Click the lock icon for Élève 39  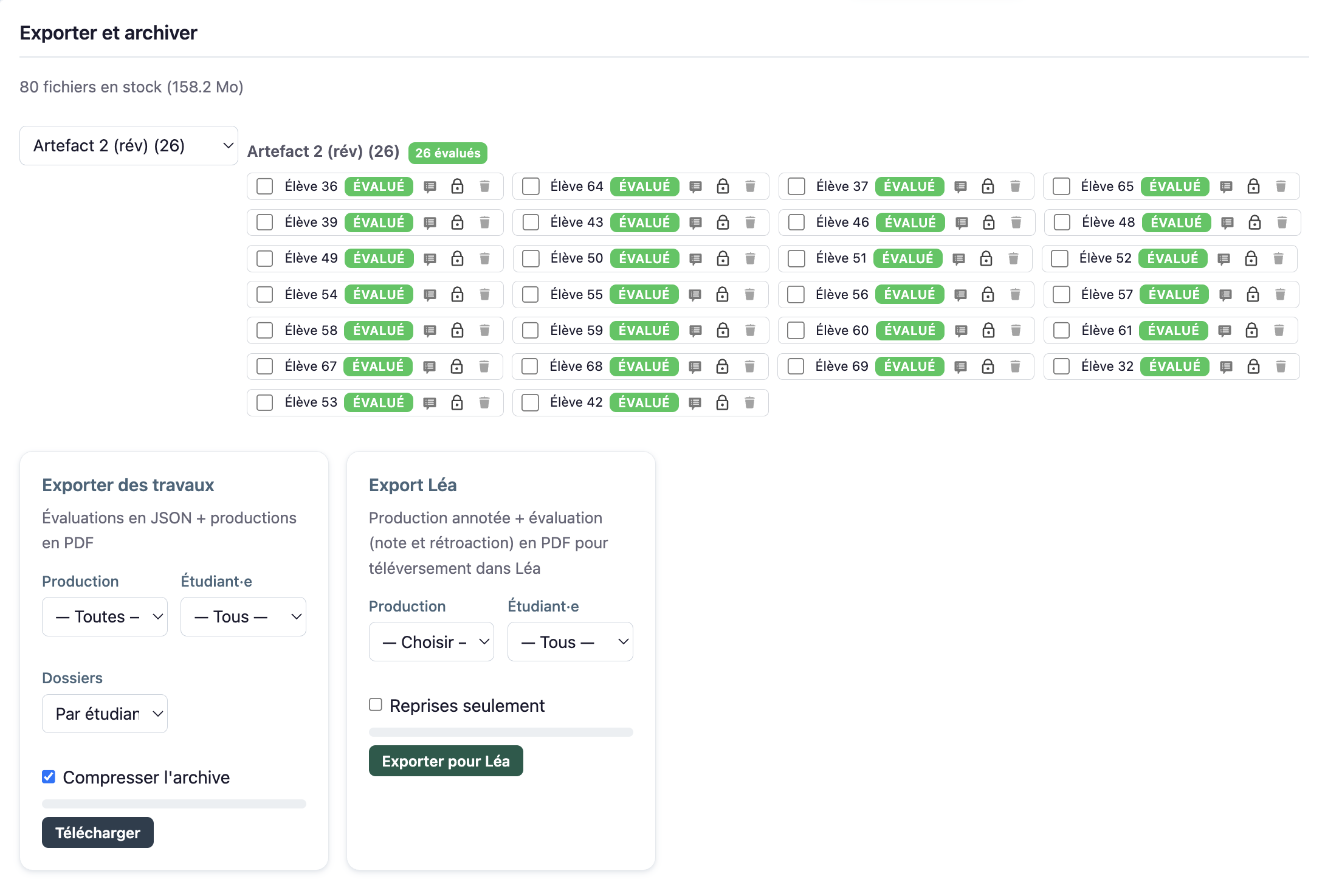[x=457, y=222]
